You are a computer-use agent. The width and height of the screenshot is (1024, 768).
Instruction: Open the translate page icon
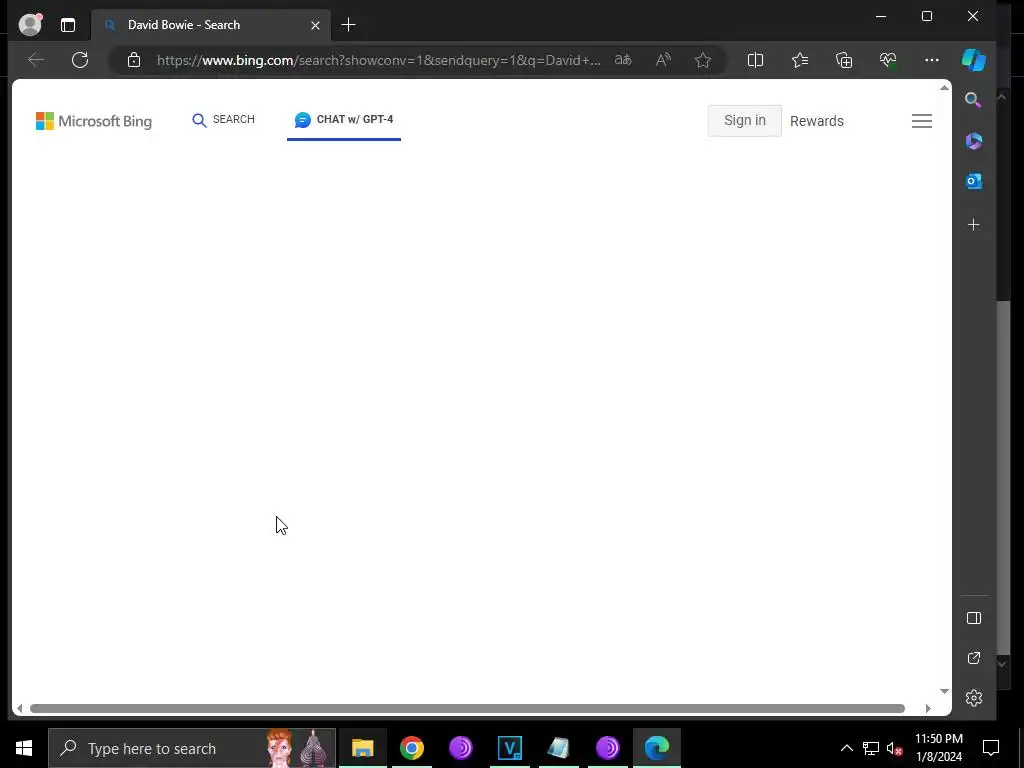tap(623, 60)
